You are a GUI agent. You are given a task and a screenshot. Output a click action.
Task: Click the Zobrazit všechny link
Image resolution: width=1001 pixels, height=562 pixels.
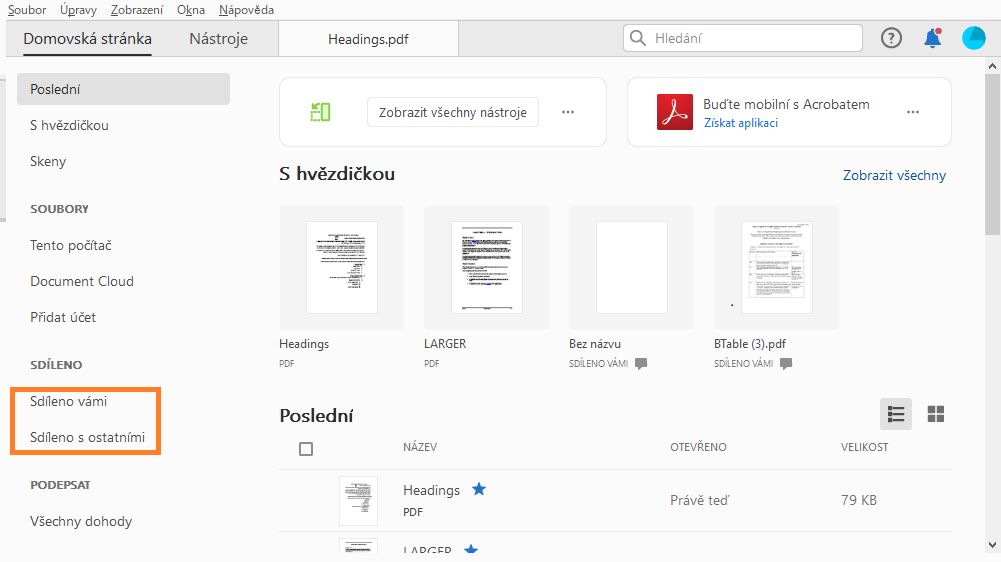(894, 175)
